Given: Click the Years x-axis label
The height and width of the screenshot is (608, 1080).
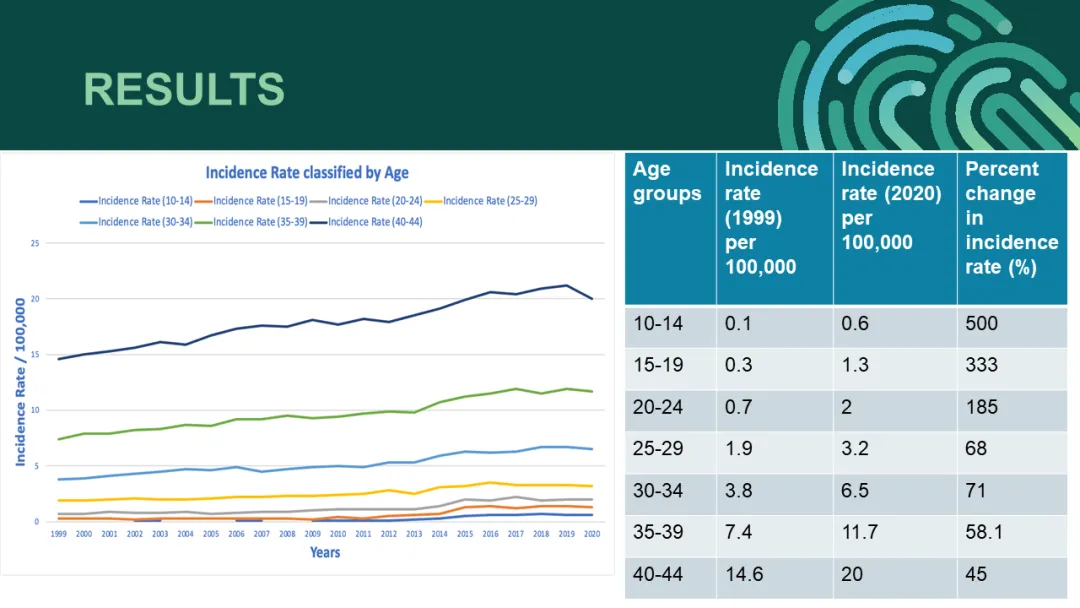Looking at the screenshot, I should click(325, 553).
